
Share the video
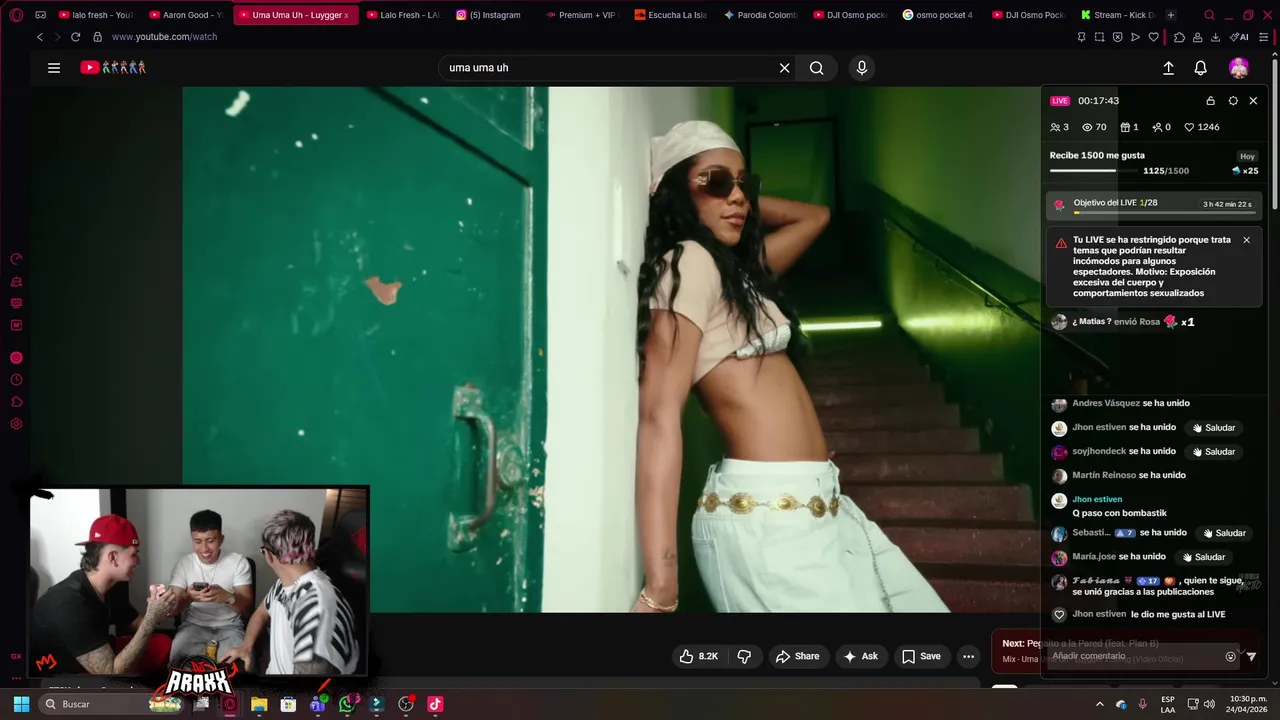[797, 656]
